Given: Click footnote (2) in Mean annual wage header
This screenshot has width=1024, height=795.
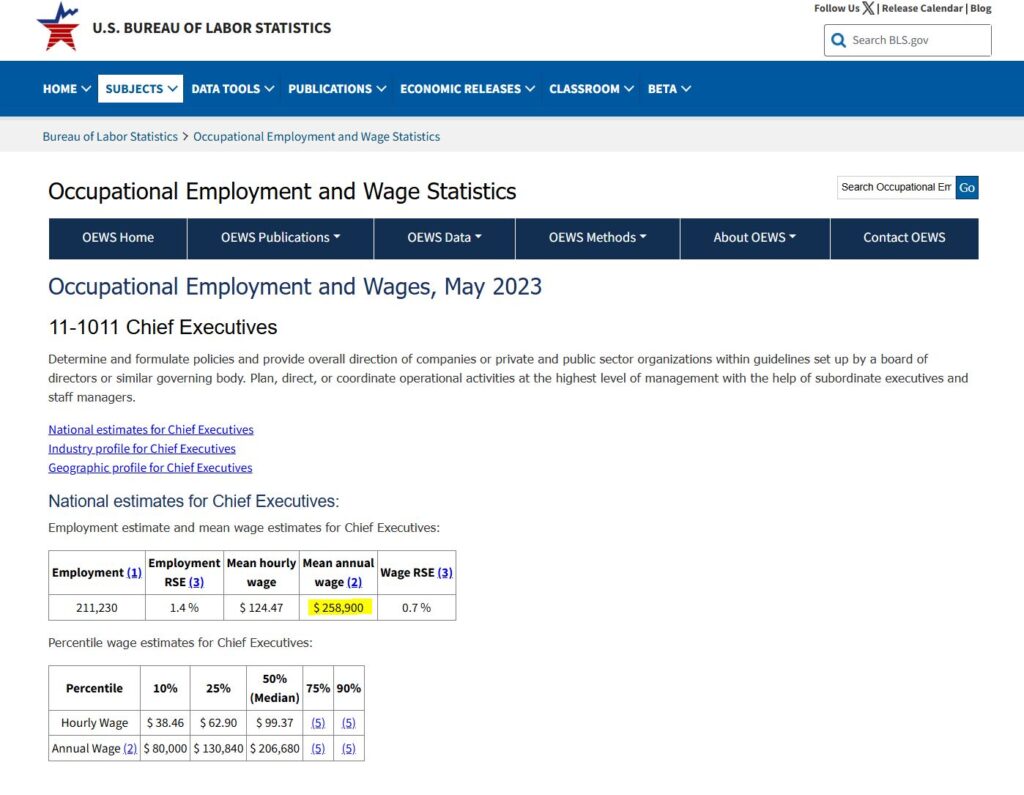Looking at the screenshot, I should click(354, 582).
